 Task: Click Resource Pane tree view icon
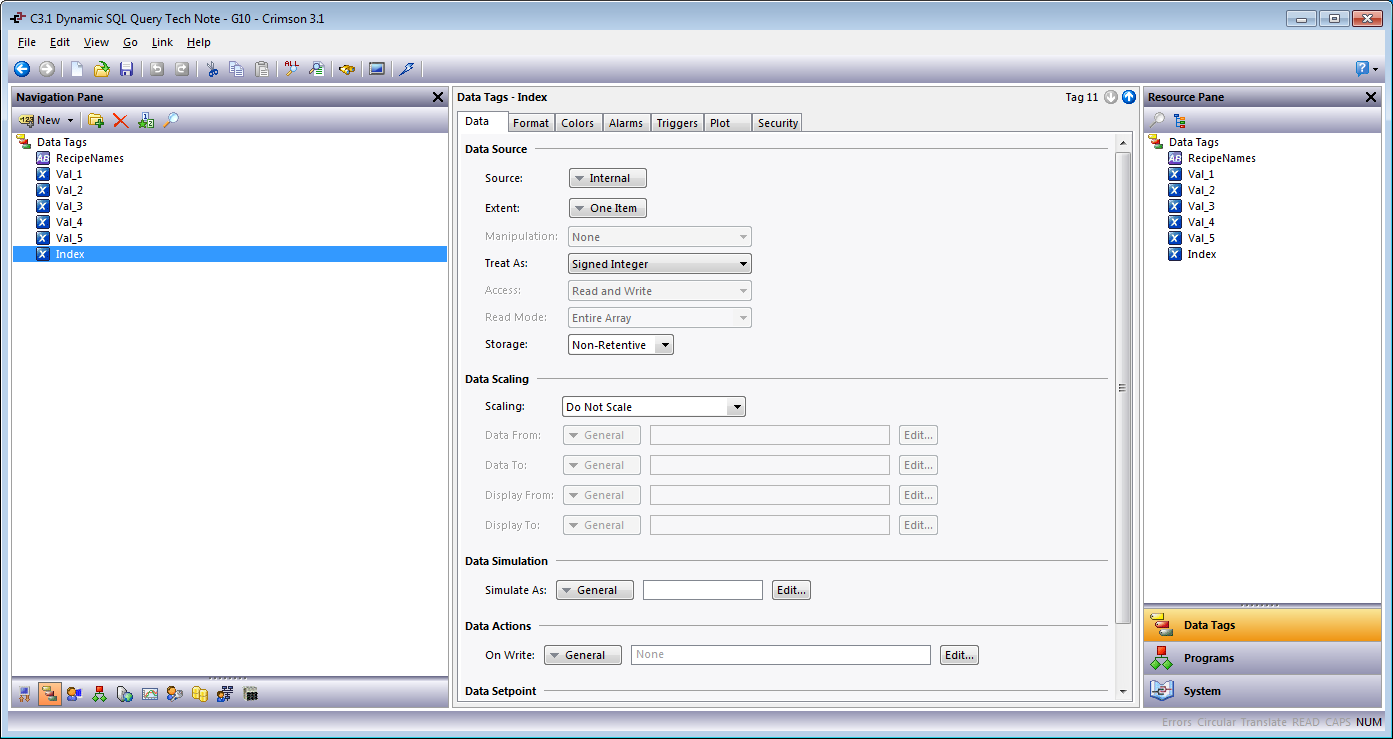pyautogui.click(x=1180, y=120)
